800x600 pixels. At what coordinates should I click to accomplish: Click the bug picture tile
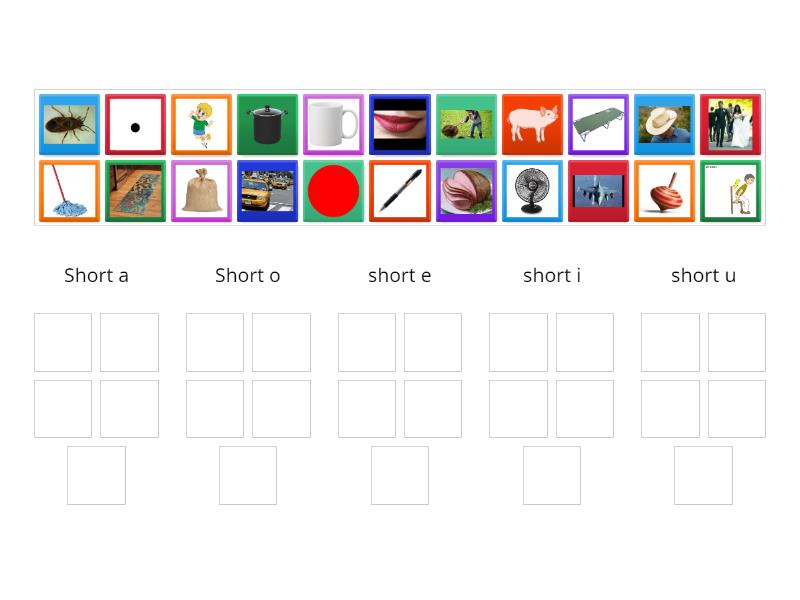[69, 125]
